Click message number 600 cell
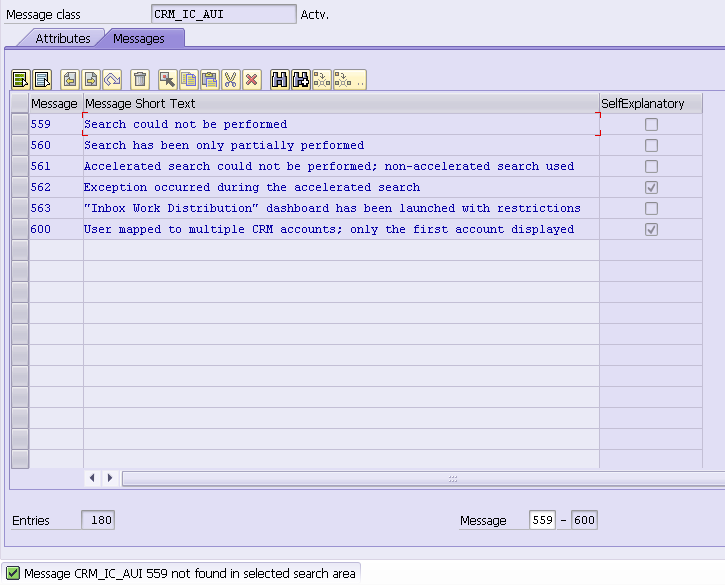725x585 pixels. tap(56, 229)
